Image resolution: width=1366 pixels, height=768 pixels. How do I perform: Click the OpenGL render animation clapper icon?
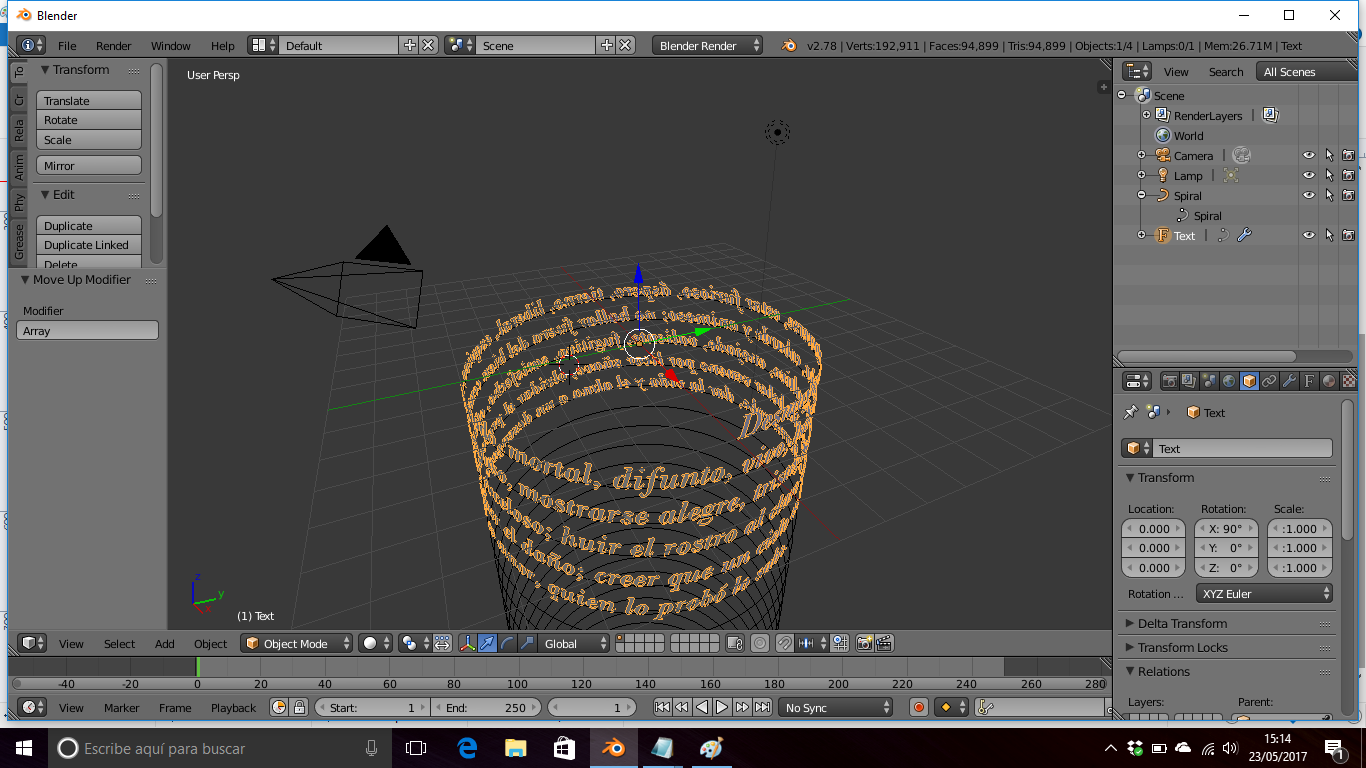884,643
